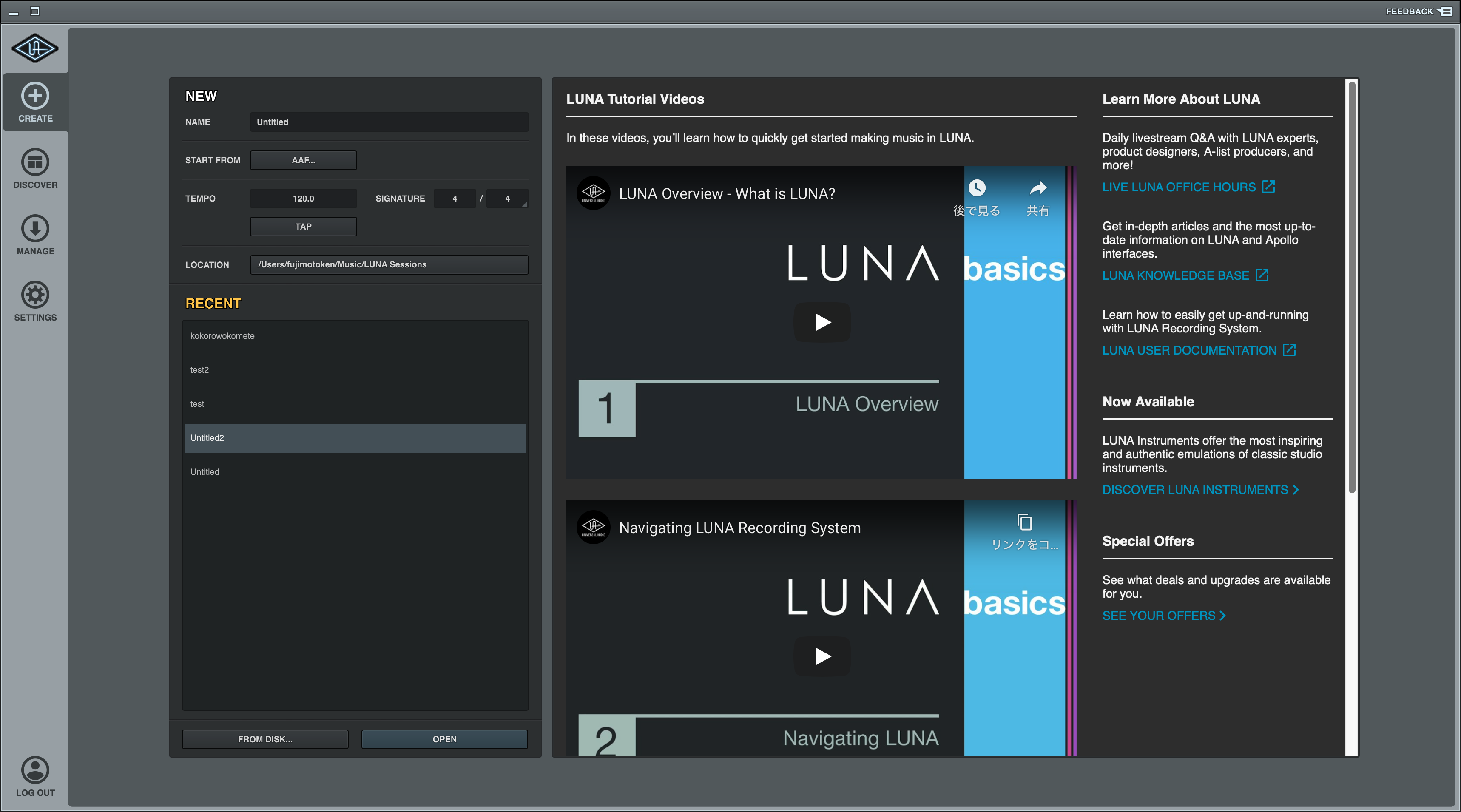The image size is (1461, 812).
Task: Click Share arrow icon on LUNA Overview video
Action: coord(1038,187)
